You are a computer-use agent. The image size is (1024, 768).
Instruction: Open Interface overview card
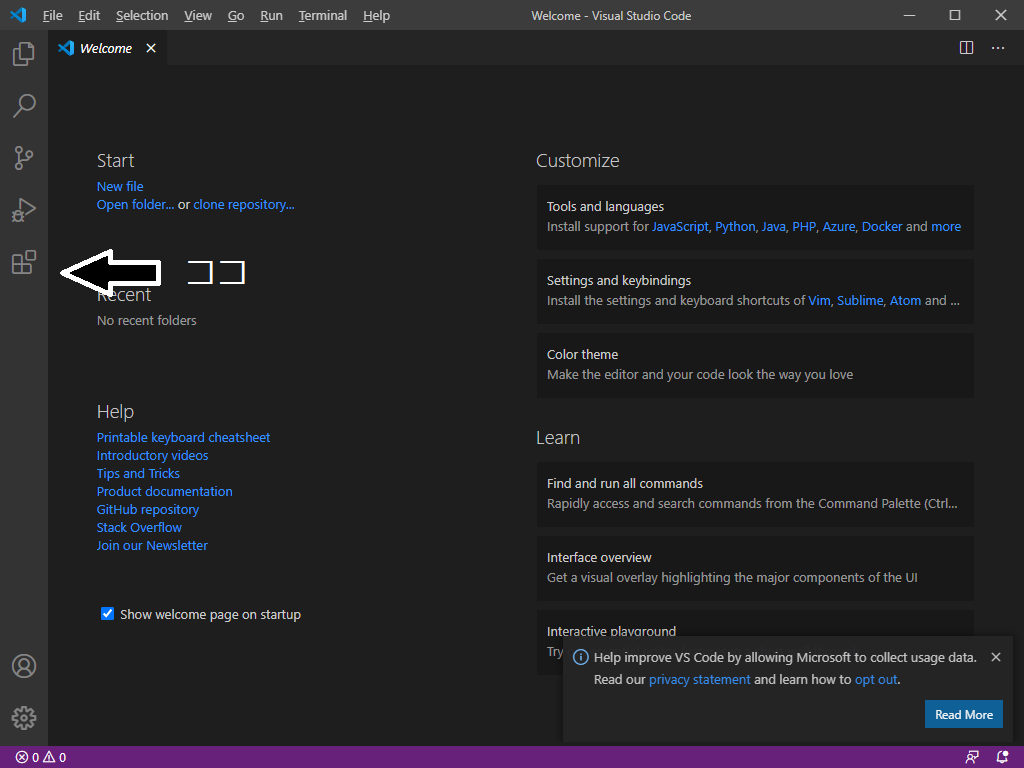[x=755, y=568]
